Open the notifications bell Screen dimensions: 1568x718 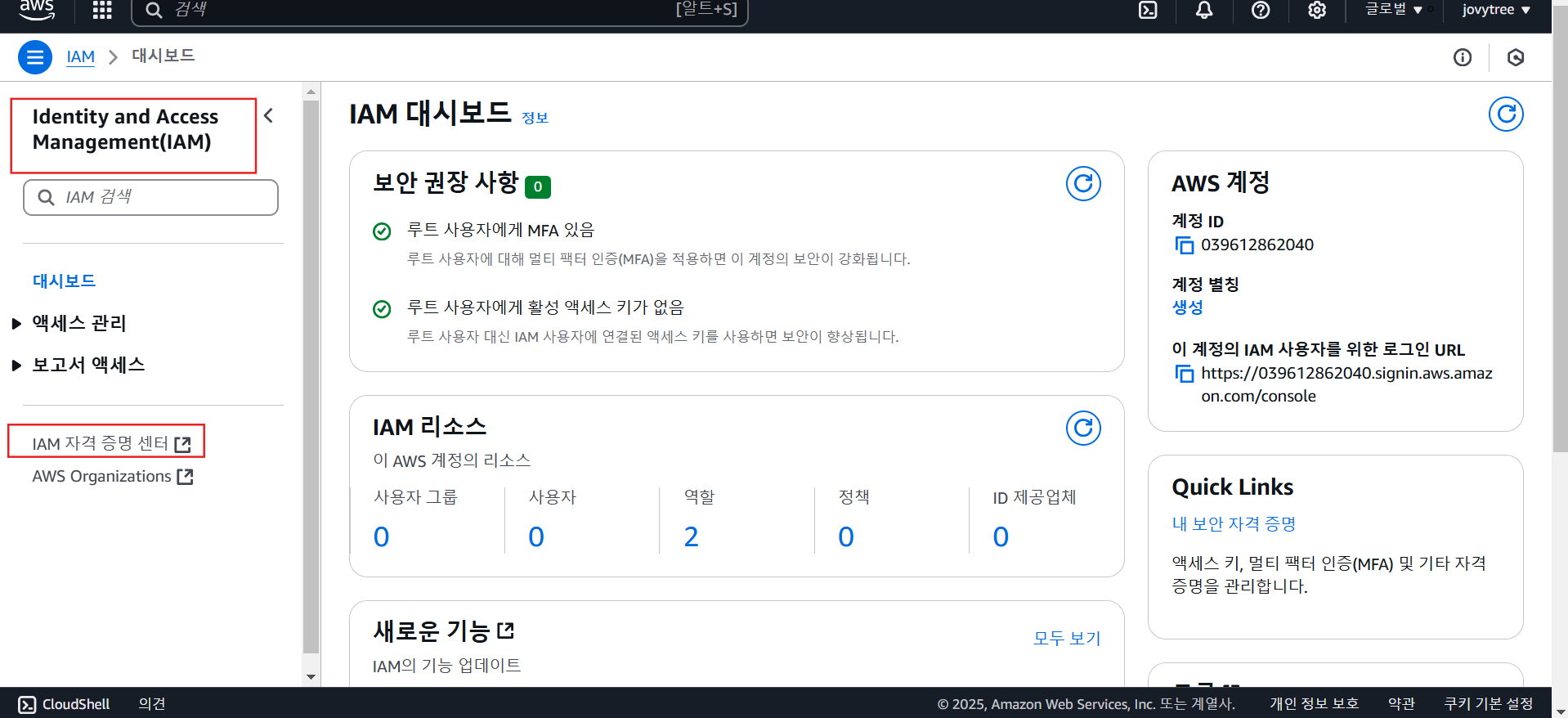(x=1204, y=10)
